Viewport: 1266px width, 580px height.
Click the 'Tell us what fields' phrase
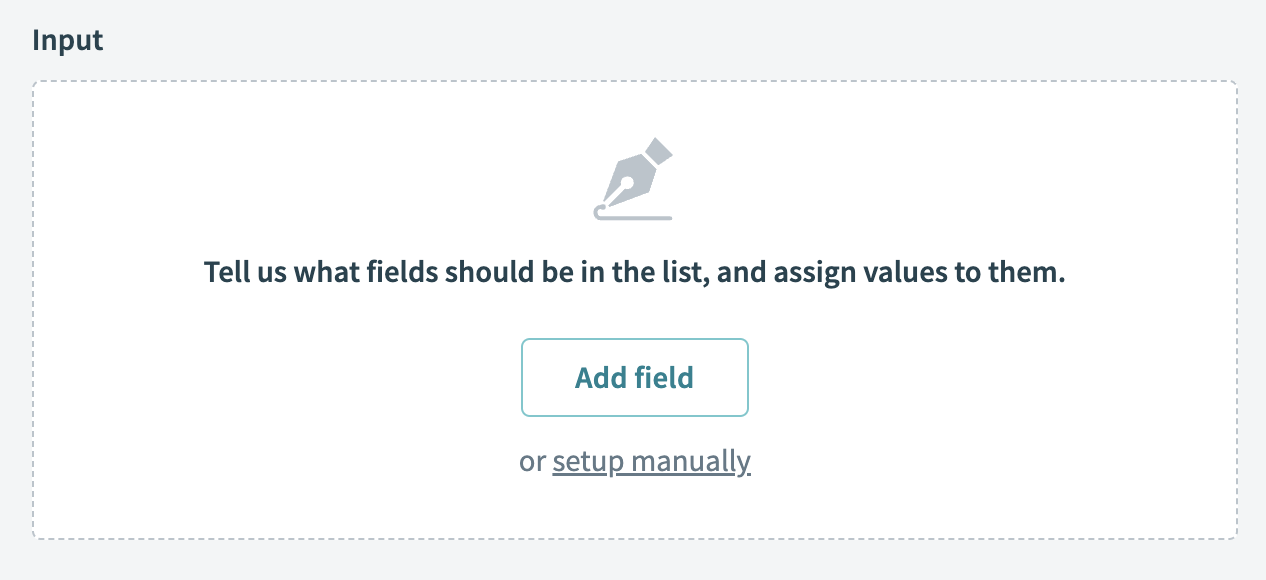click(x=330, y=272)
